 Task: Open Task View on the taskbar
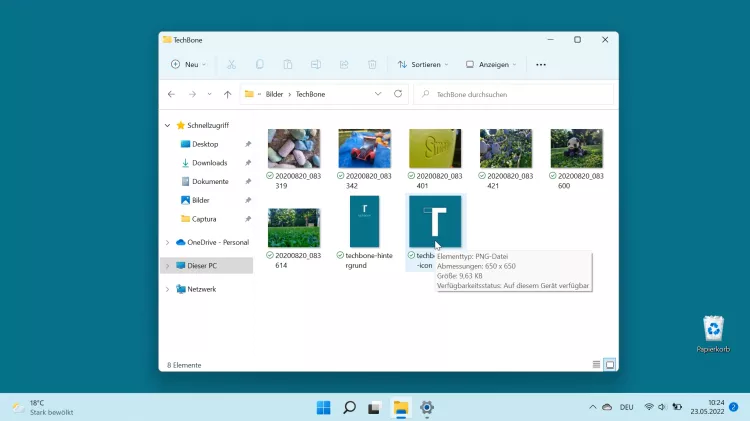pyautogui.click(x=375, y=408)
